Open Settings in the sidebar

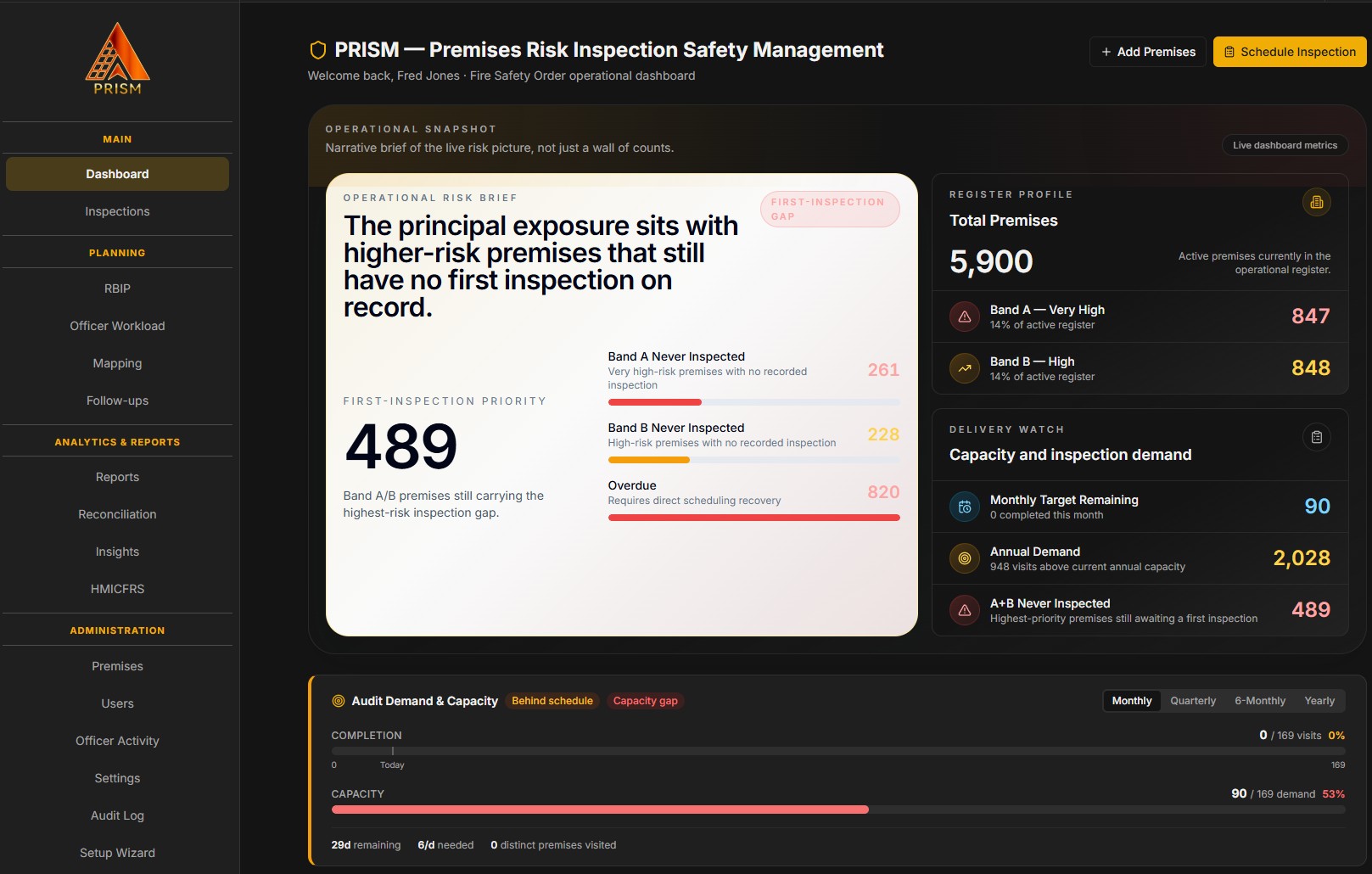click(117, 778)
